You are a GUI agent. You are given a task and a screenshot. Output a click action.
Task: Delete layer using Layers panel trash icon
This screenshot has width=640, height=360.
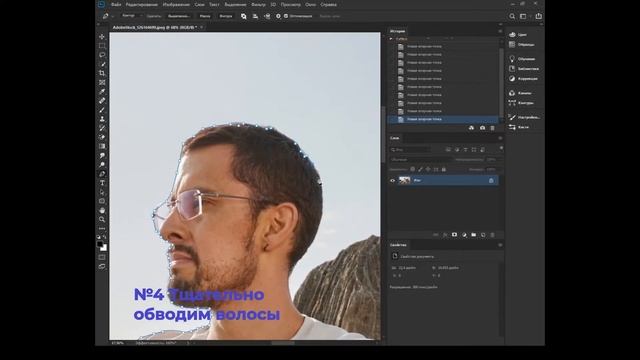(x=492, y=235)
